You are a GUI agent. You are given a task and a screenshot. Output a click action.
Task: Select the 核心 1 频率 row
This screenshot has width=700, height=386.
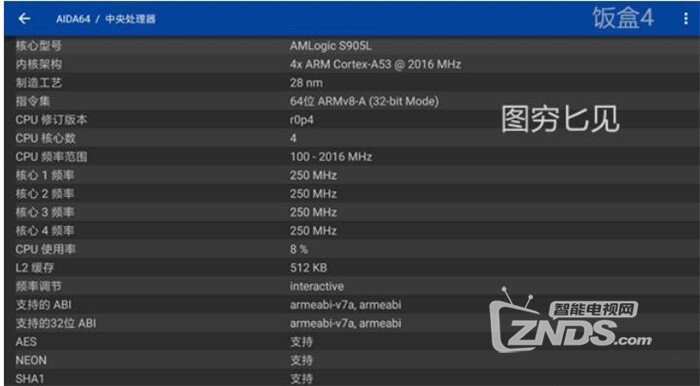352,175
